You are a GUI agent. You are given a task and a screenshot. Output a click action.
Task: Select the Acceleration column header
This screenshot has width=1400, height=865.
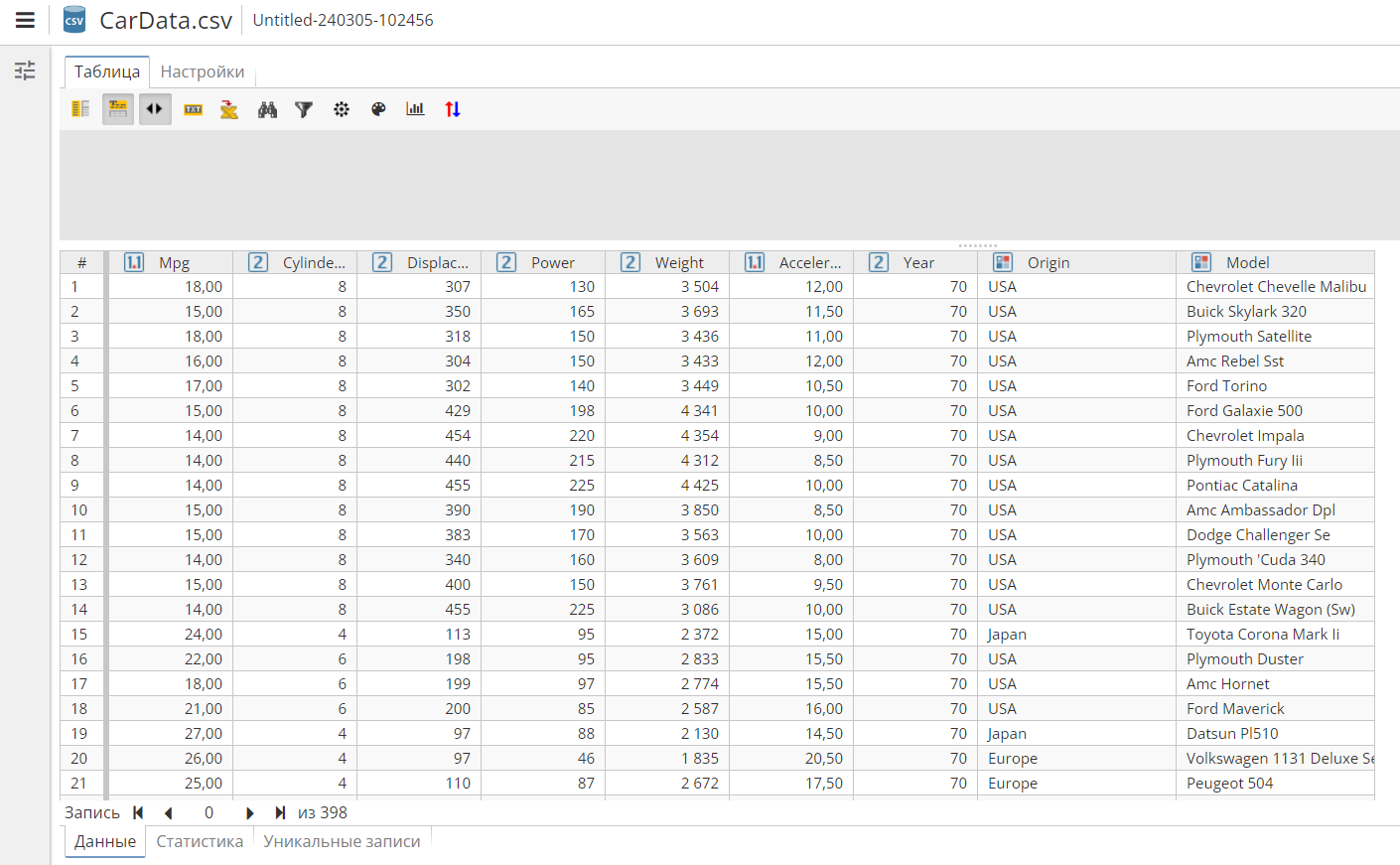tap(791, 262)
